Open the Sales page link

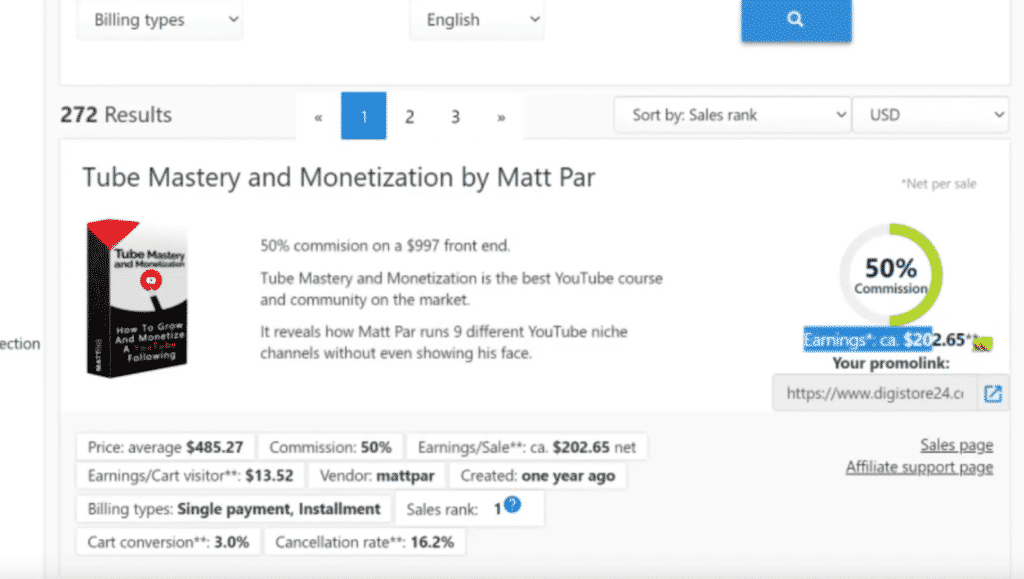click(956, 445)
